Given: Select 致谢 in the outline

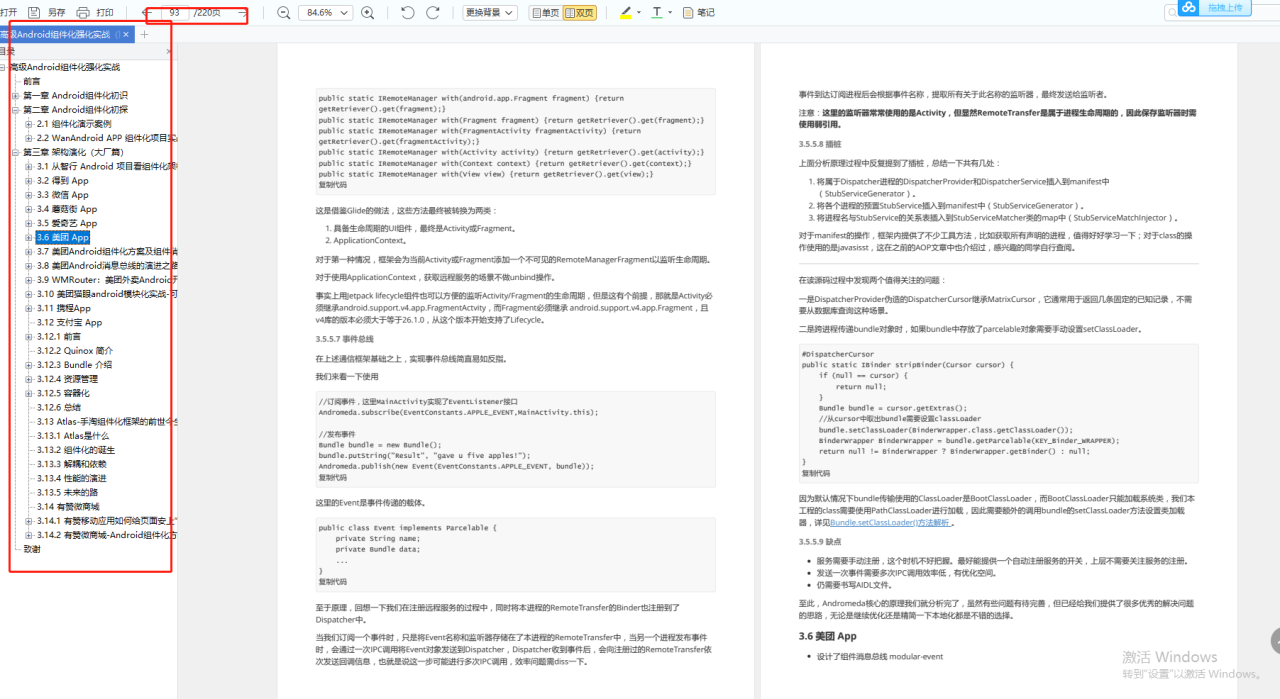Looking at the screenshot, I should (x=32, y=549).
